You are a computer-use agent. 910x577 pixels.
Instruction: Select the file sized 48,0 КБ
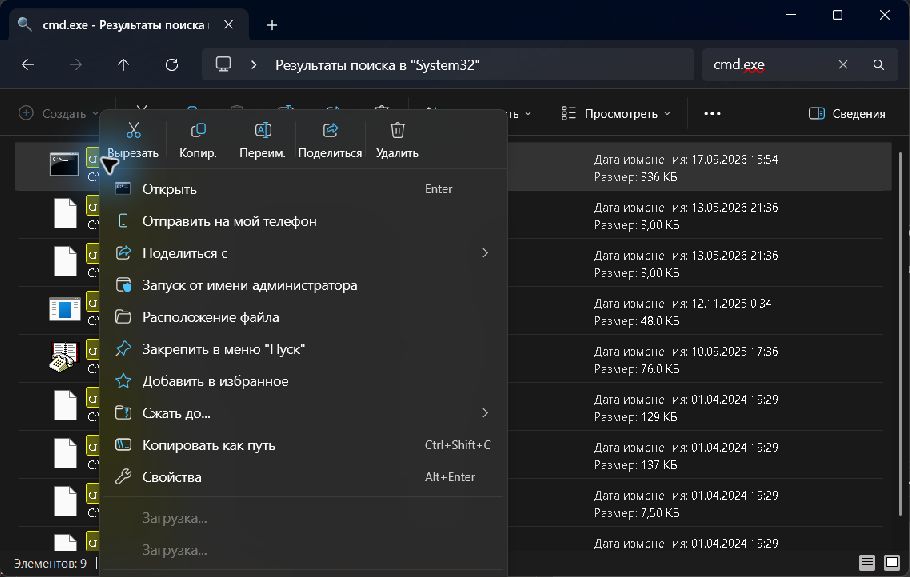click(453, 312)
